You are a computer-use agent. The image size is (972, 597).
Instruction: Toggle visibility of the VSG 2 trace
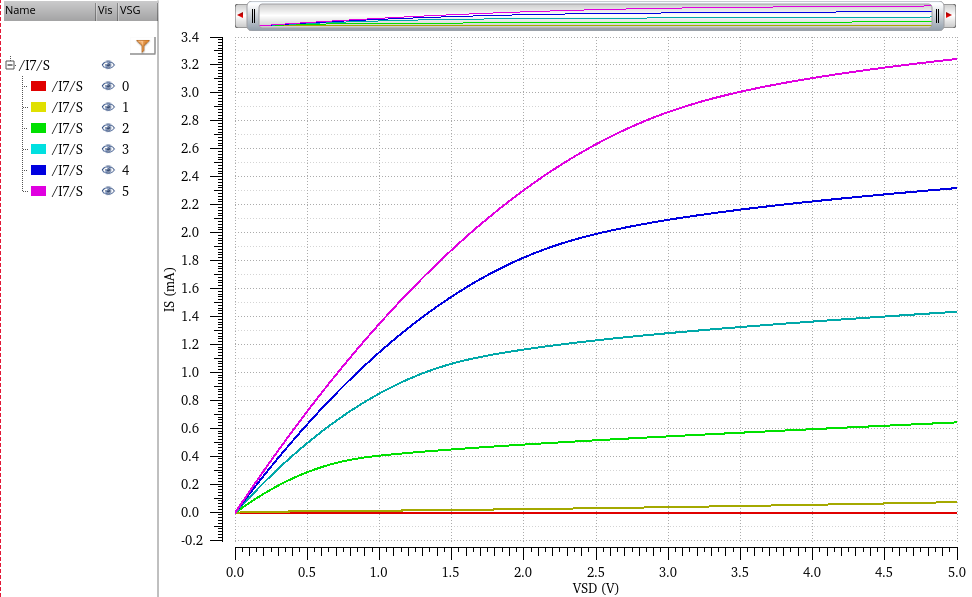(x=107, y=127)
